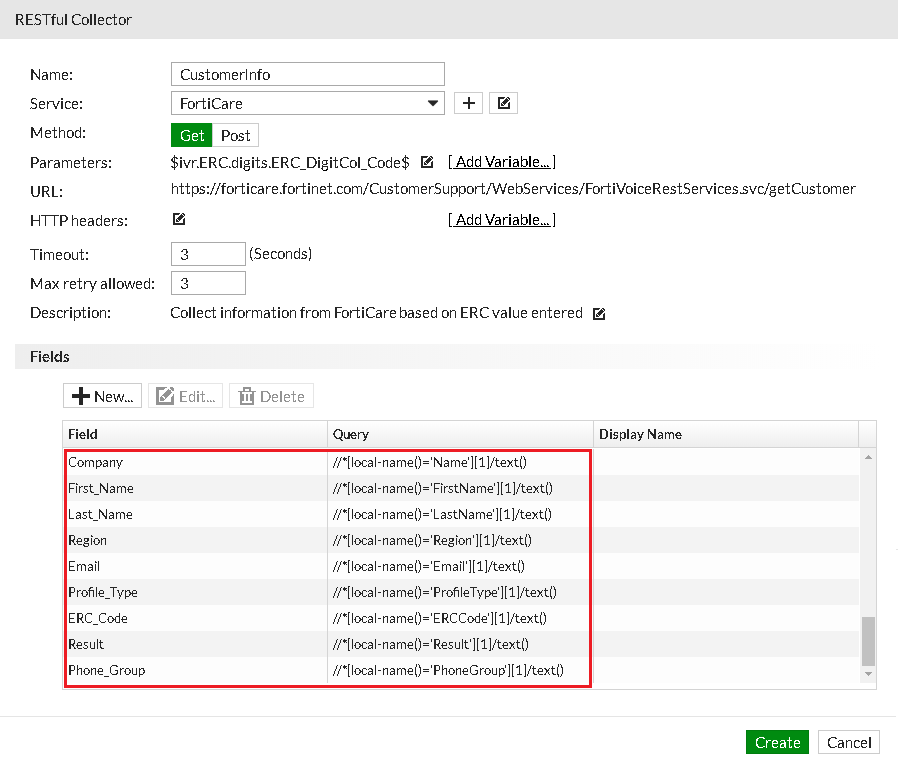This screenshot has height=764, width=898.
Task: Click the FortiCare URL text
Action: click(513, 189)
